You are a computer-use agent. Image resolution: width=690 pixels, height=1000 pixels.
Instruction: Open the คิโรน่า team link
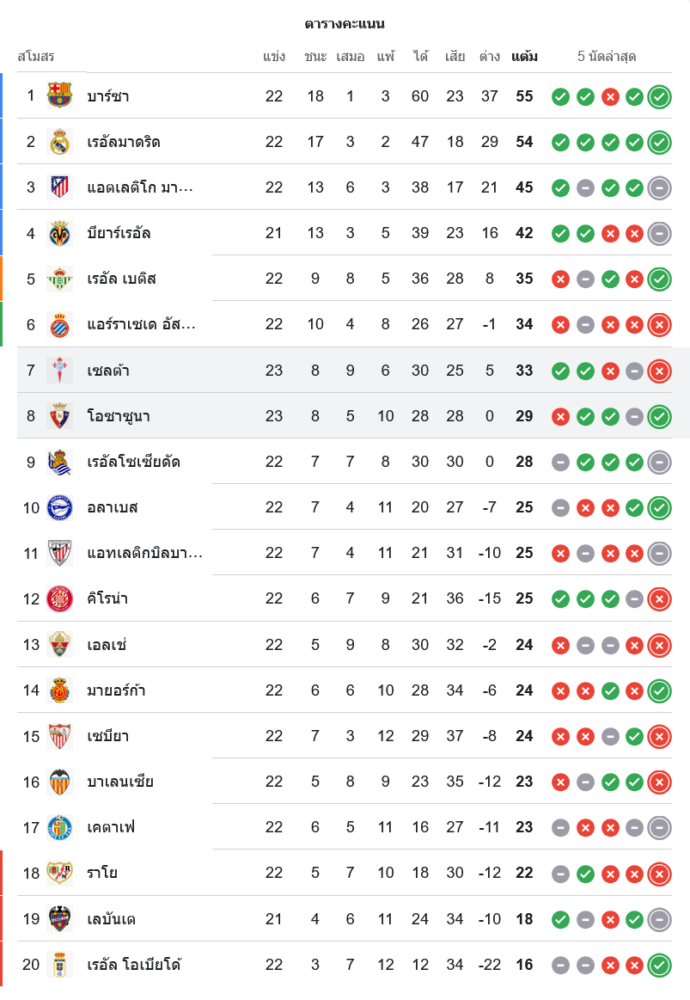107,599
